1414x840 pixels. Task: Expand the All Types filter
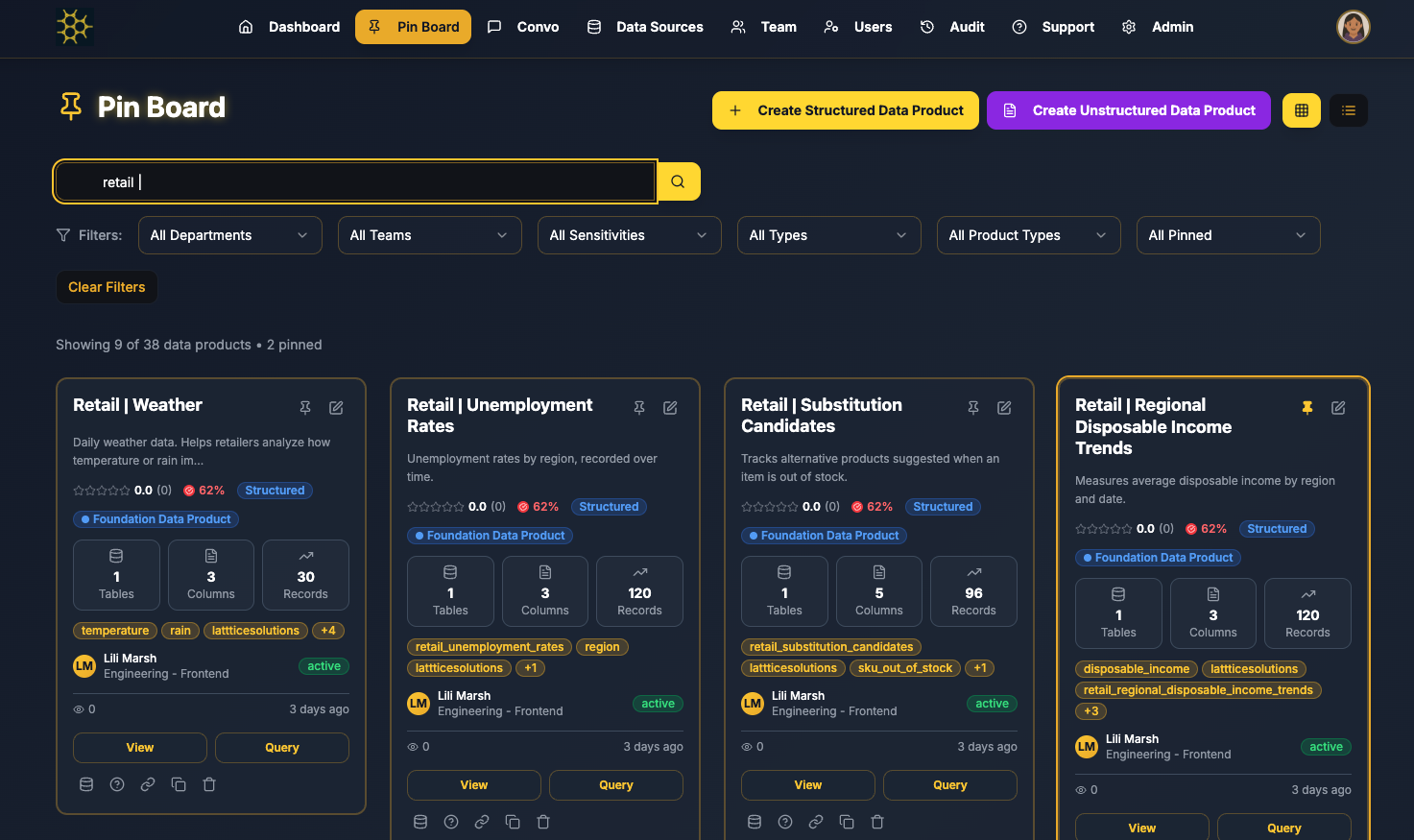(829, 235)
